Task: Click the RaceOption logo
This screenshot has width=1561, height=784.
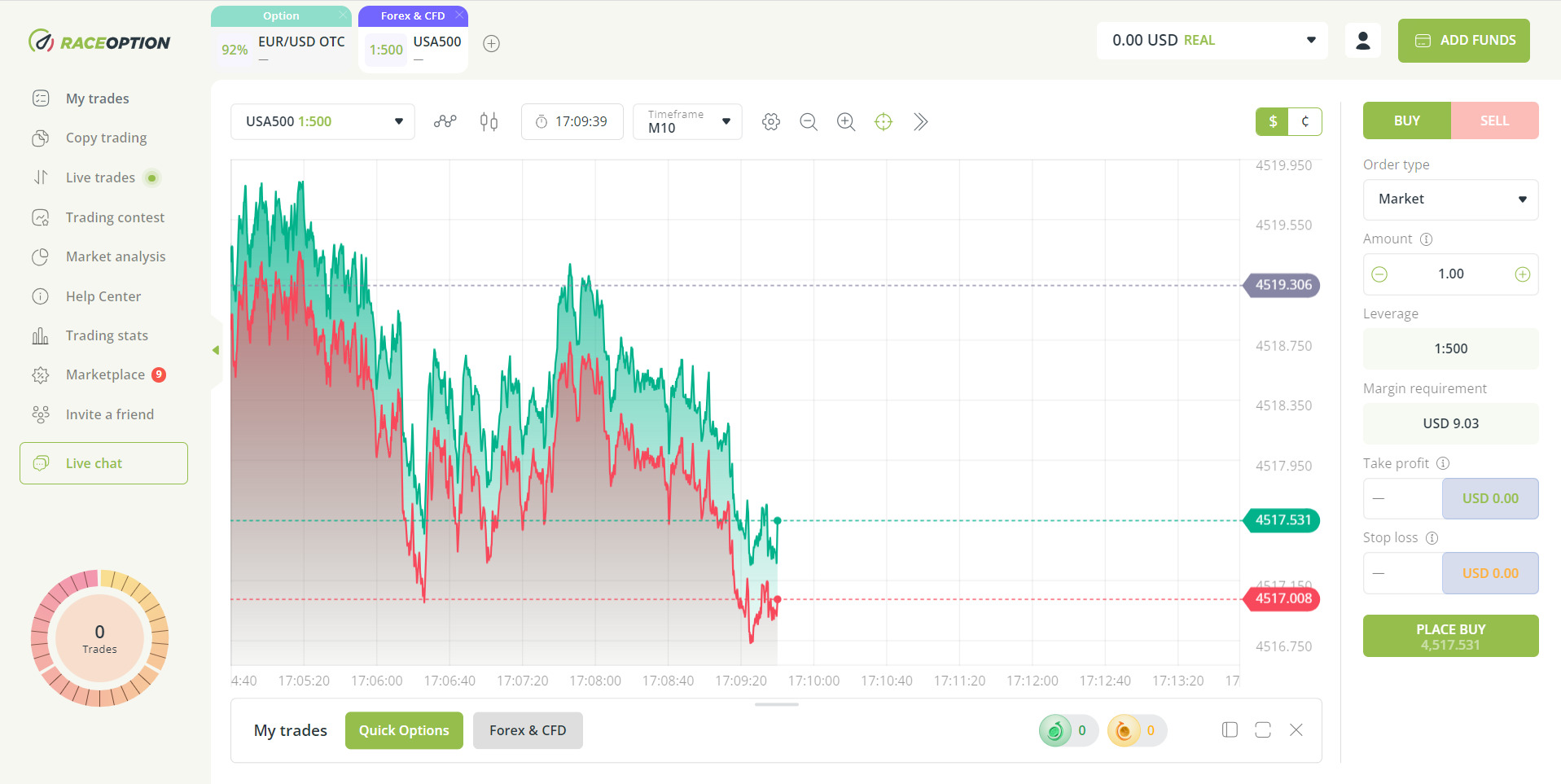Action: click(99, 42)
